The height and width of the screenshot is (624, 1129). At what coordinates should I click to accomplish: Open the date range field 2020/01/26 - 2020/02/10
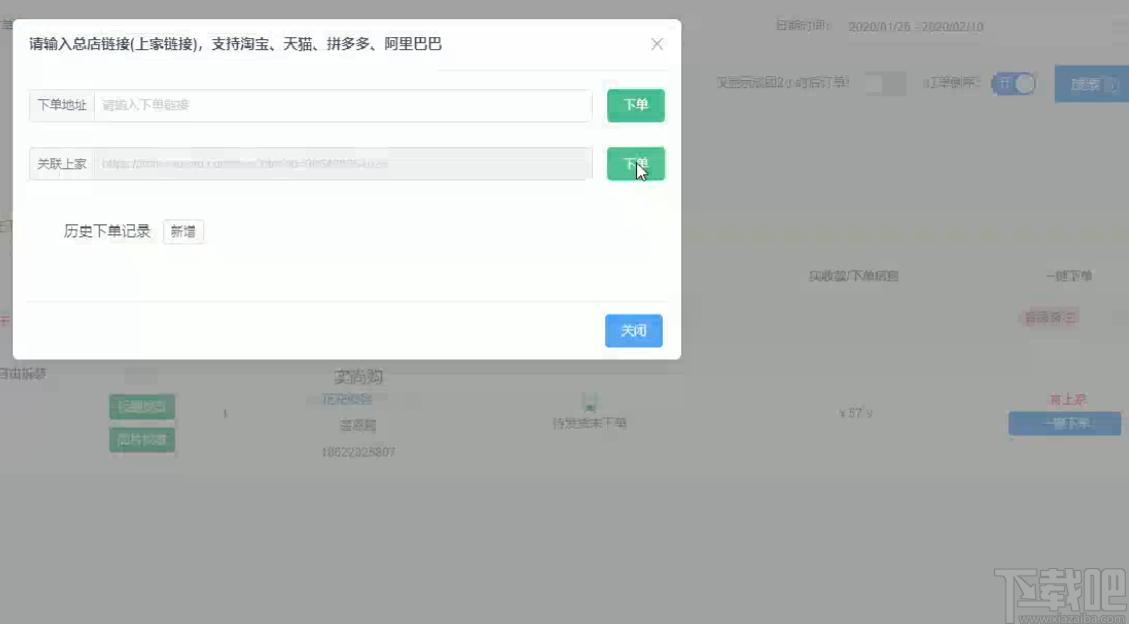click(915, 27)
